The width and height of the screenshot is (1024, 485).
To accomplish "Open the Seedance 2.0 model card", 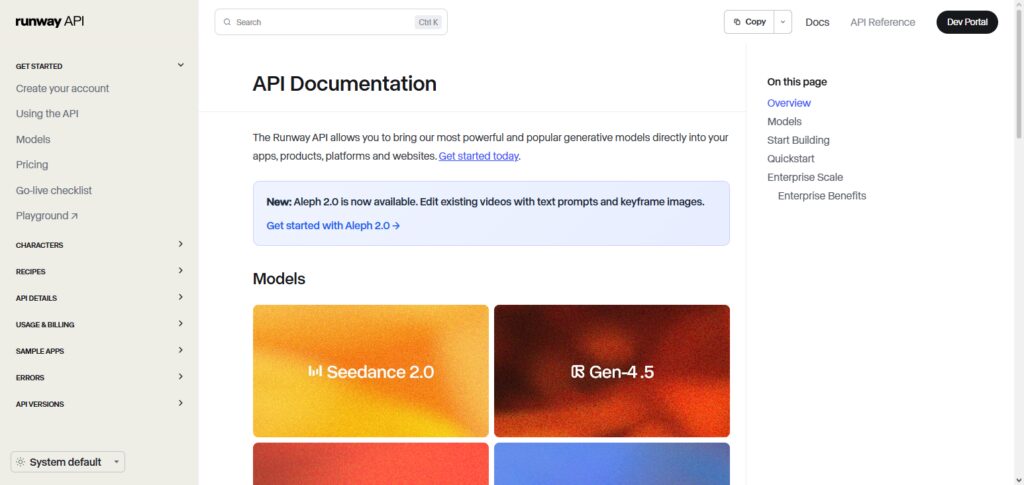I will [371, 371].
